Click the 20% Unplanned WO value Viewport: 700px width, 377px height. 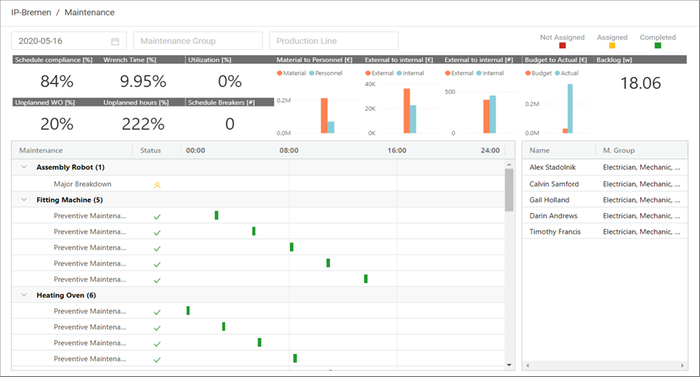(x=57, y=124)
